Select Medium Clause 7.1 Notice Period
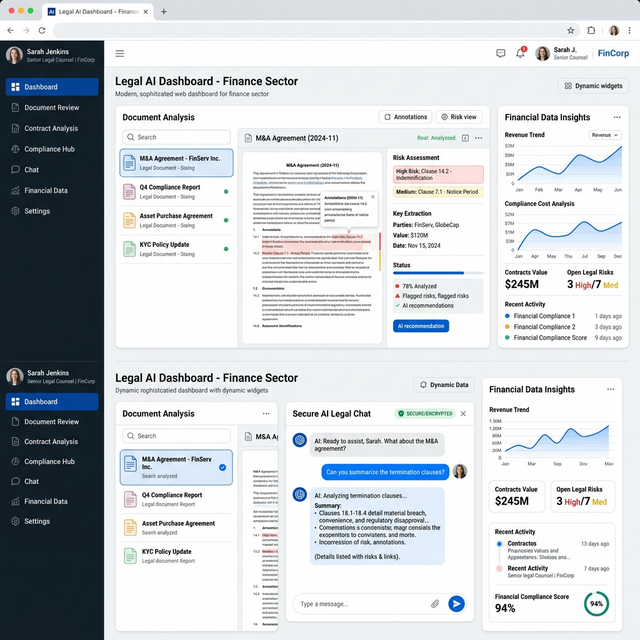The image size is (640, 640). [438, 192]
